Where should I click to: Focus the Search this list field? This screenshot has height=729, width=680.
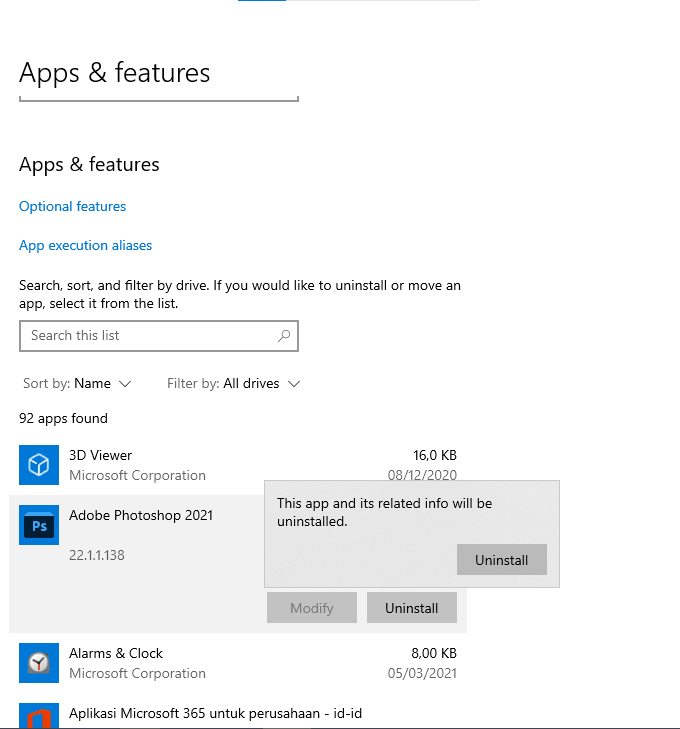[x=159, y=336]
